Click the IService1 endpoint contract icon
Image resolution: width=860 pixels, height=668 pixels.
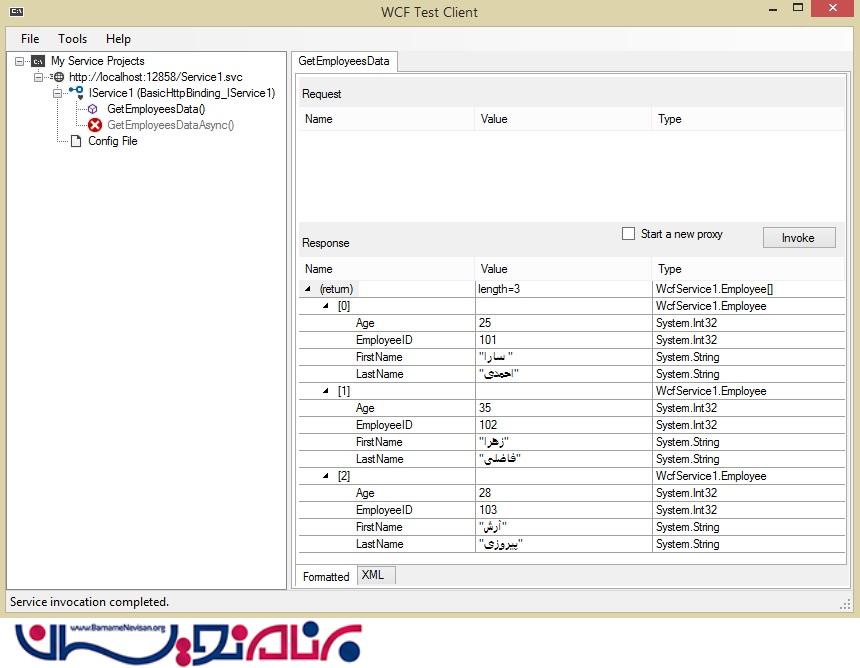[76, 93]
